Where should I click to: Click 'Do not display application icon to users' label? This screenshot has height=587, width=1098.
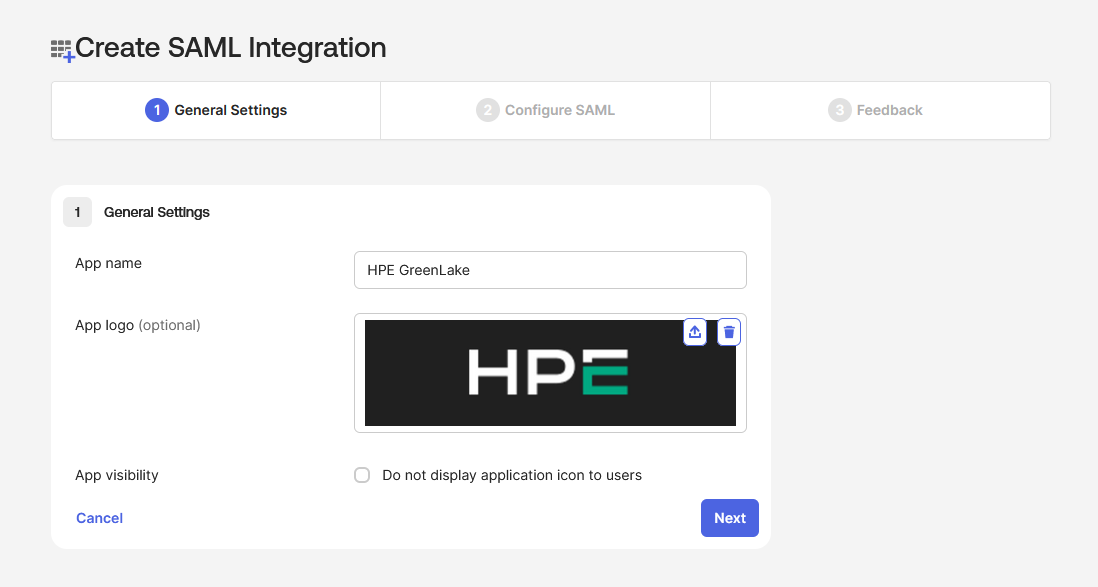click(511, 475)
